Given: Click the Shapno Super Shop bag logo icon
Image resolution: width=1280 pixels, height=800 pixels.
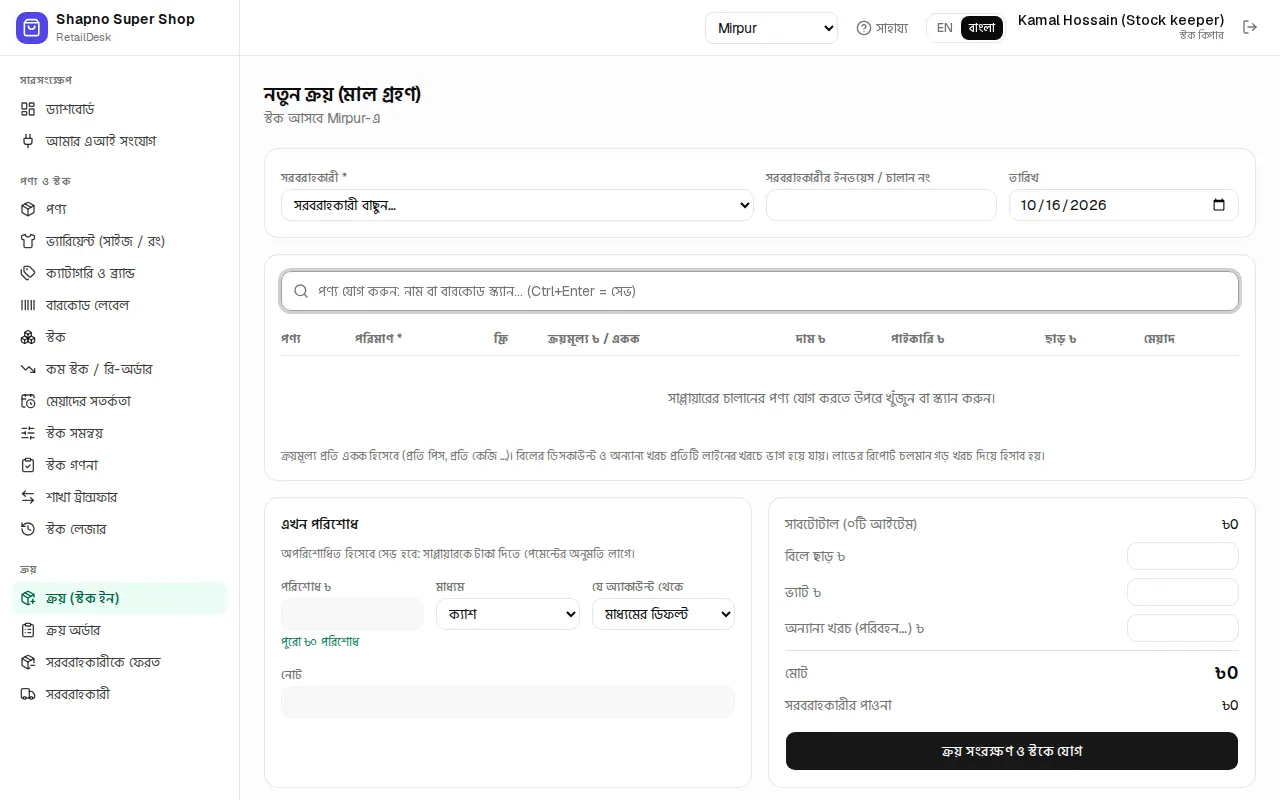Looking at the screenshot, I should [x=32, y=28].
